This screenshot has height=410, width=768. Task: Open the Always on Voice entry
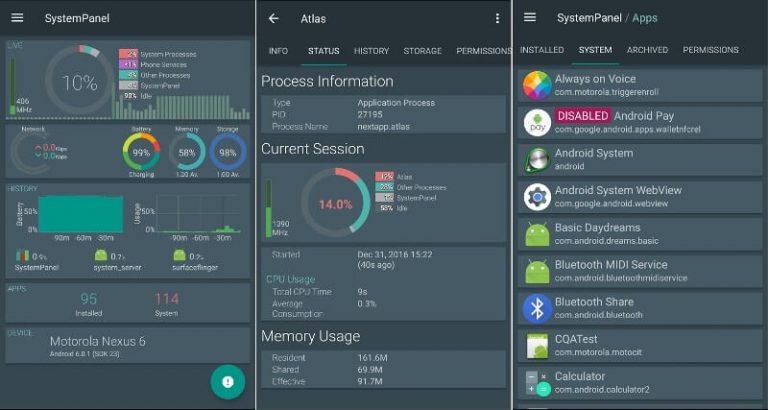640,85
